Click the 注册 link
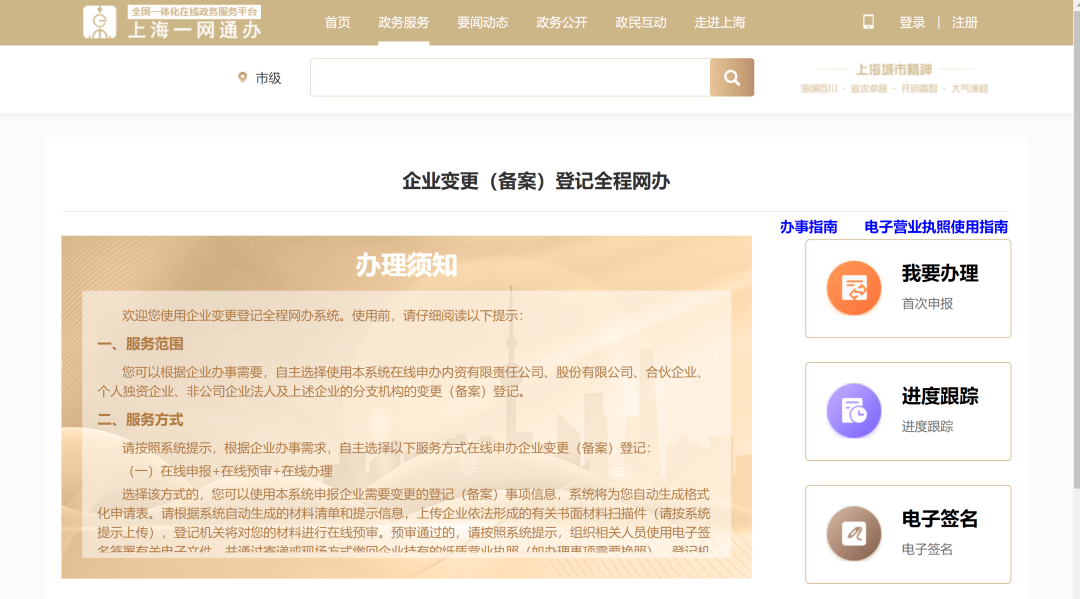 click(x=965, y=22)
